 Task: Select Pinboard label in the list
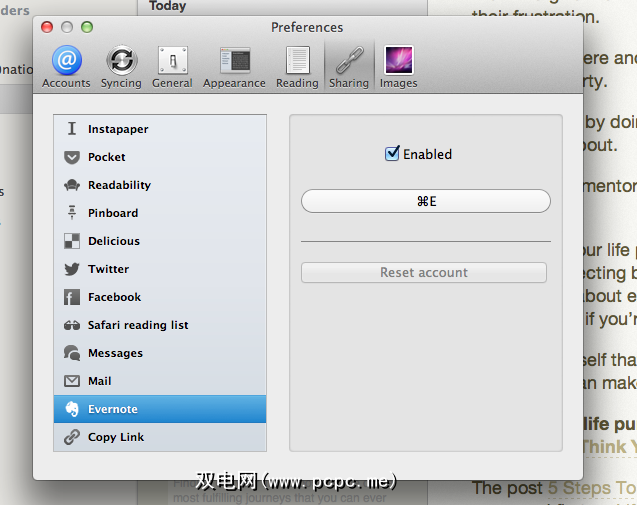113,213
